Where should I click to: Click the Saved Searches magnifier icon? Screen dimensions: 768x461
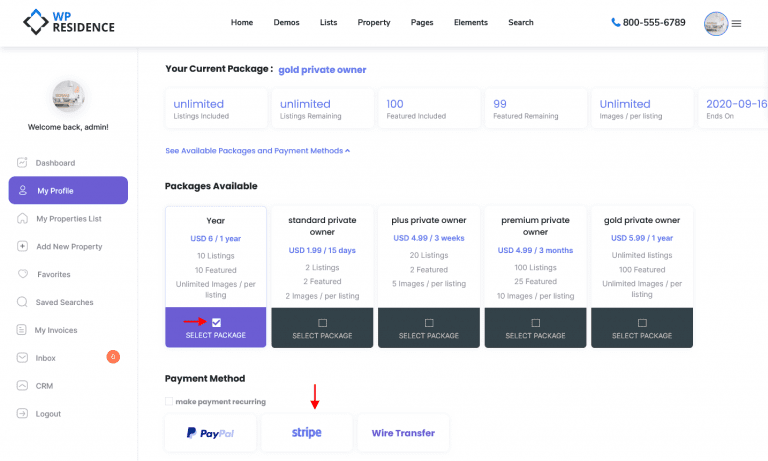(x=22, y=302)
